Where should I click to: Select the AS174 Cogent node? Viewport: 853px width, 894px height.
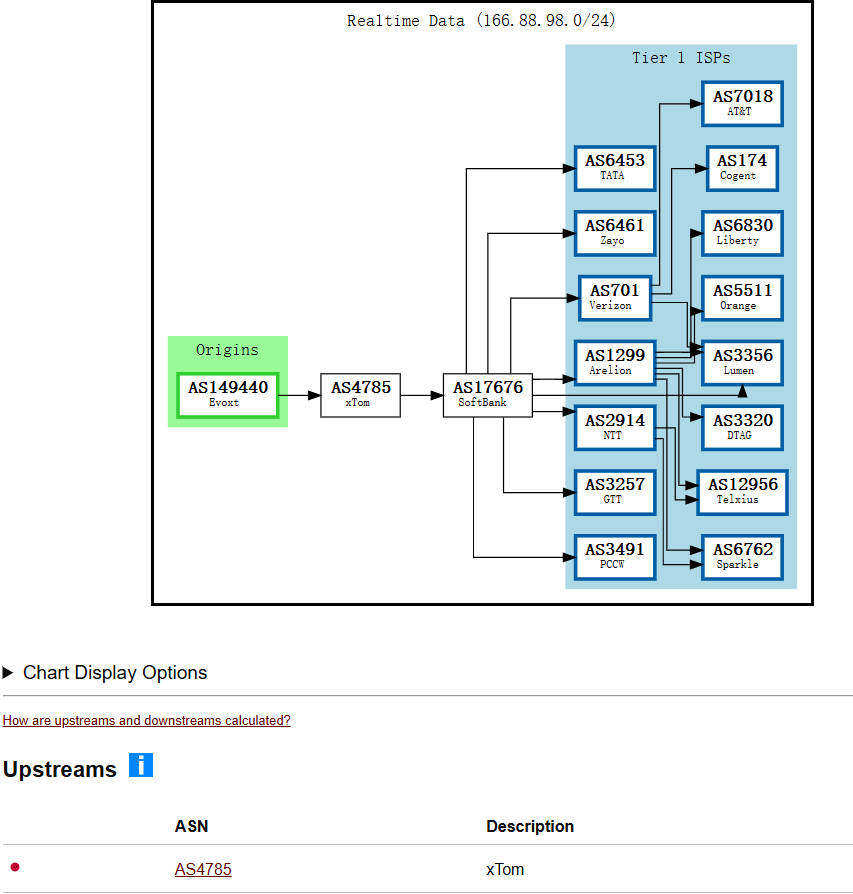742,168
